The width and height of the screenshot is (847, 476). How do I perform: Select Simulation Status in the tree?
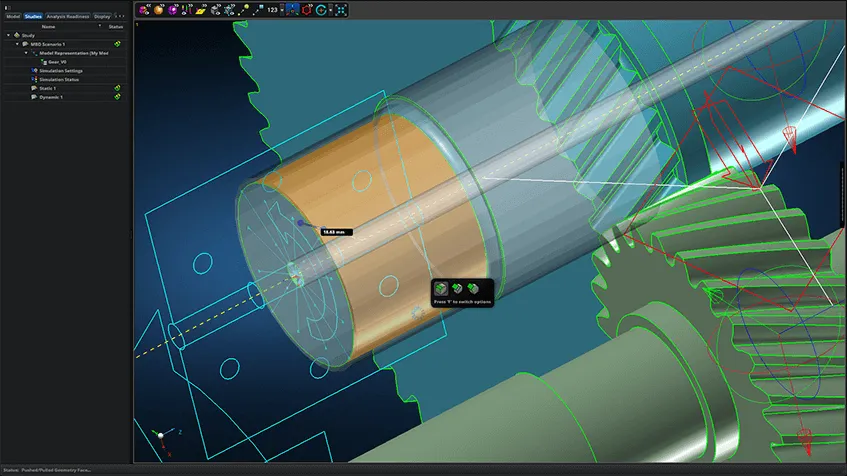57,80
